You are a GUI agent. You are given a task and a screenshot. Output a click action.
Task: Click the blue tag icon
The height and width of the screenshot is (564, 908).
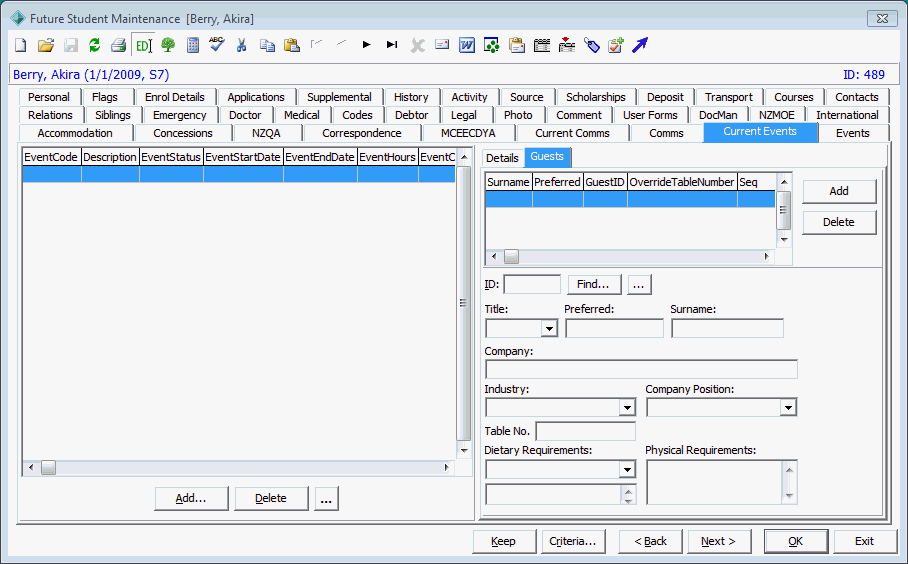pos(592,45)
